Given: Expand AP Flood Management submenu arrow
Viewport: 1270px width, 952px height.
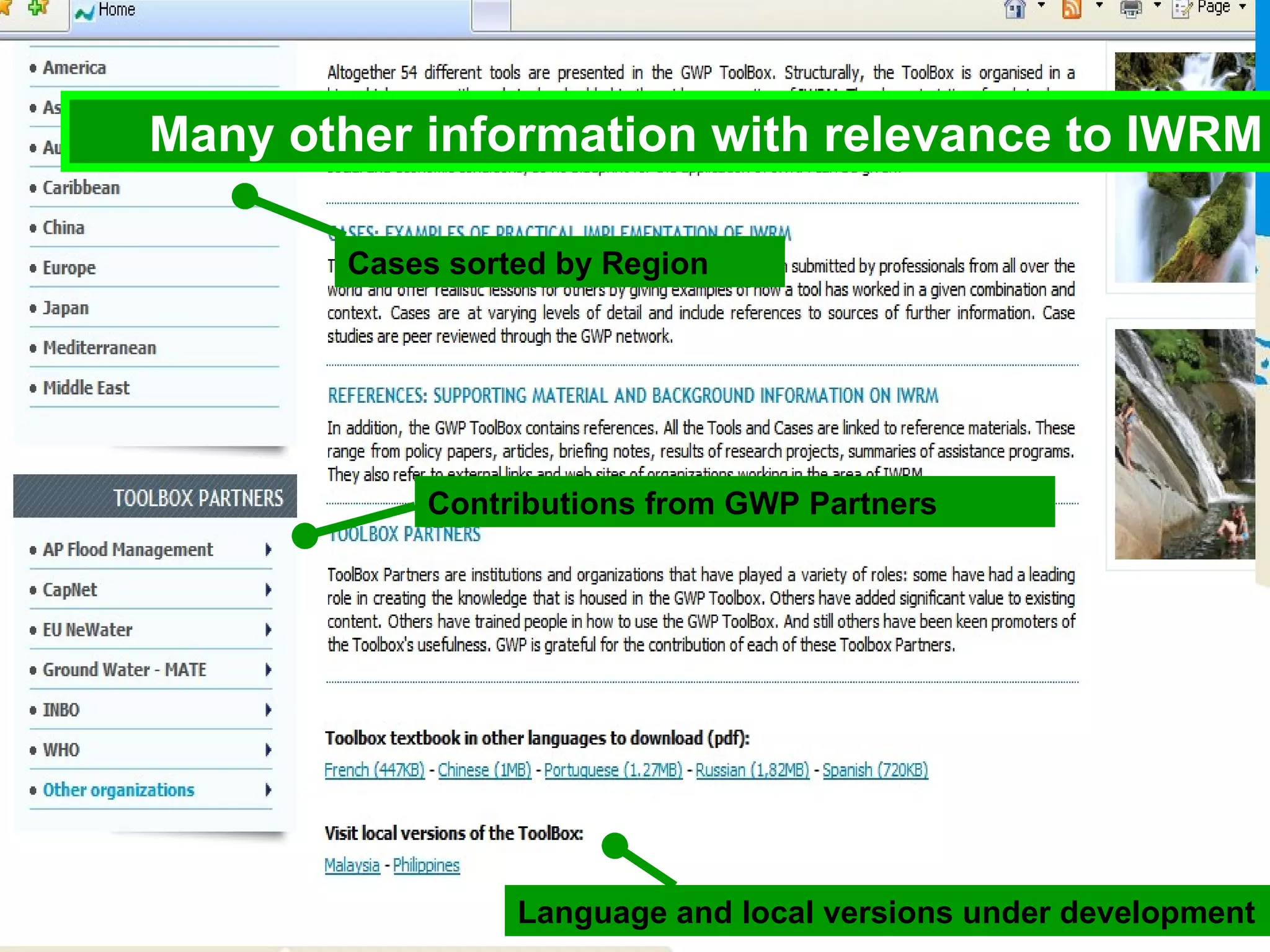Looking at the screenshot, I should (x=268, y=550).
